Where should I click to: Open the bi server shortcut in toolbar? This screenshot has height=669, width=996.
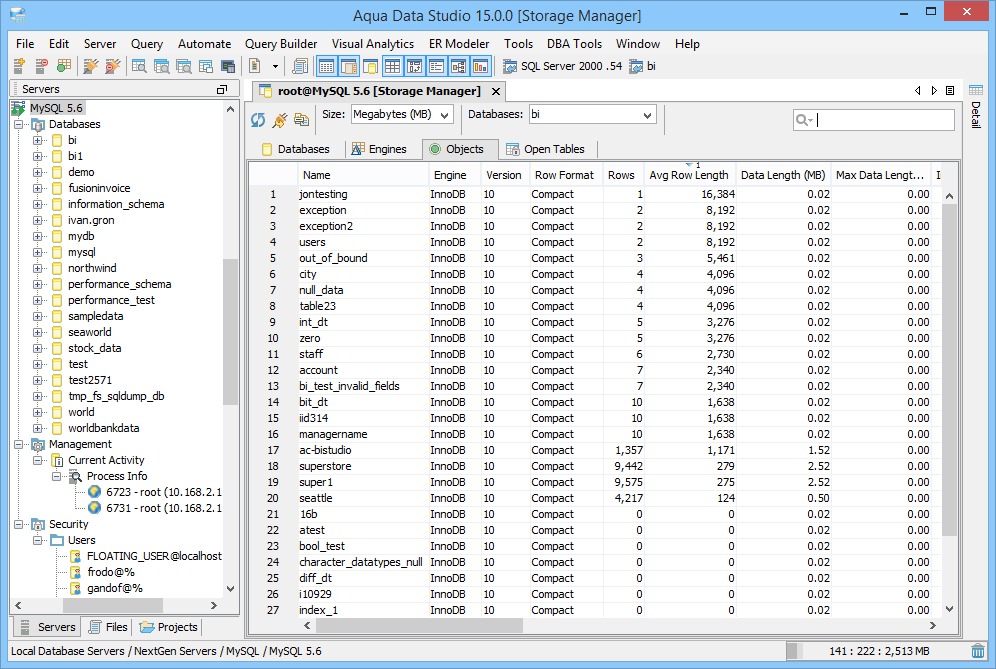click(642, 66)
